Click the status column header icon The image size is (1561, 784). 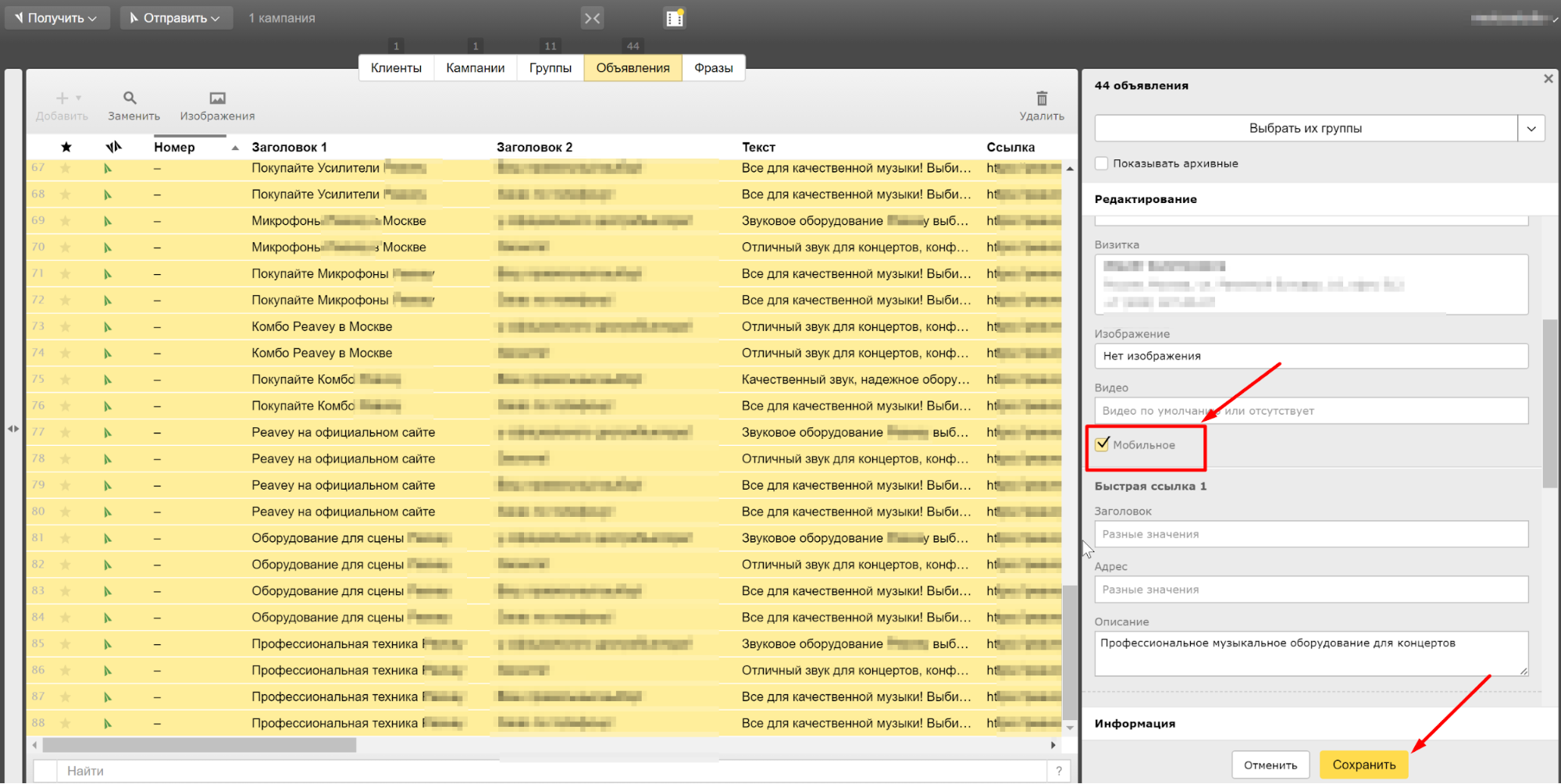pos(113,147)
